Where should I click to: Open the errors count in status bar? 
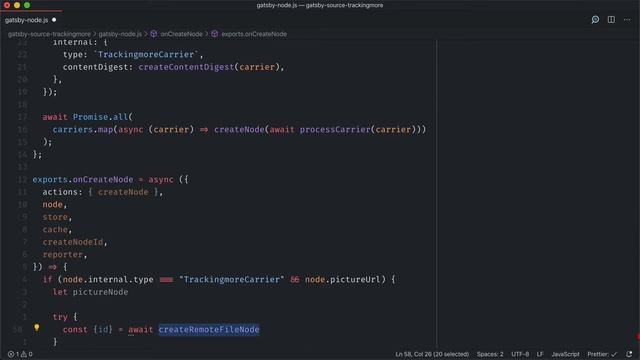pyautogui.click(x=13, y=354)
